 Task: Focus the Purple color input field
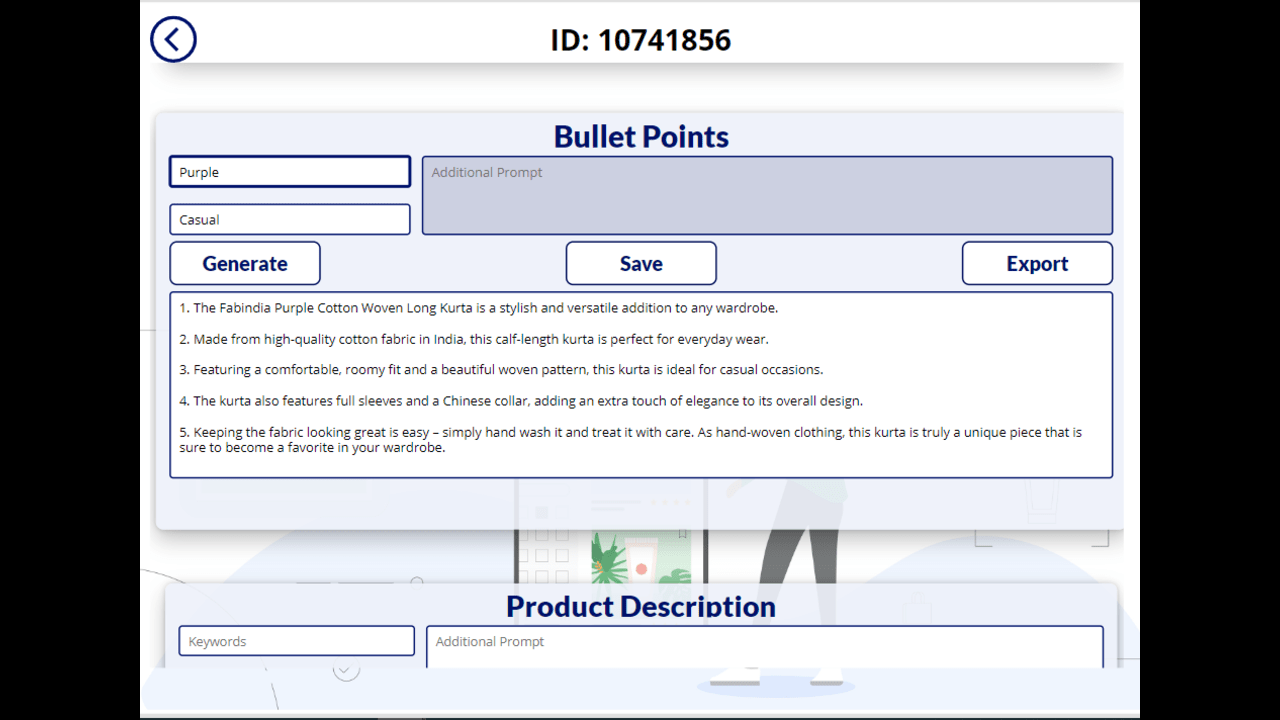point(290,172)
